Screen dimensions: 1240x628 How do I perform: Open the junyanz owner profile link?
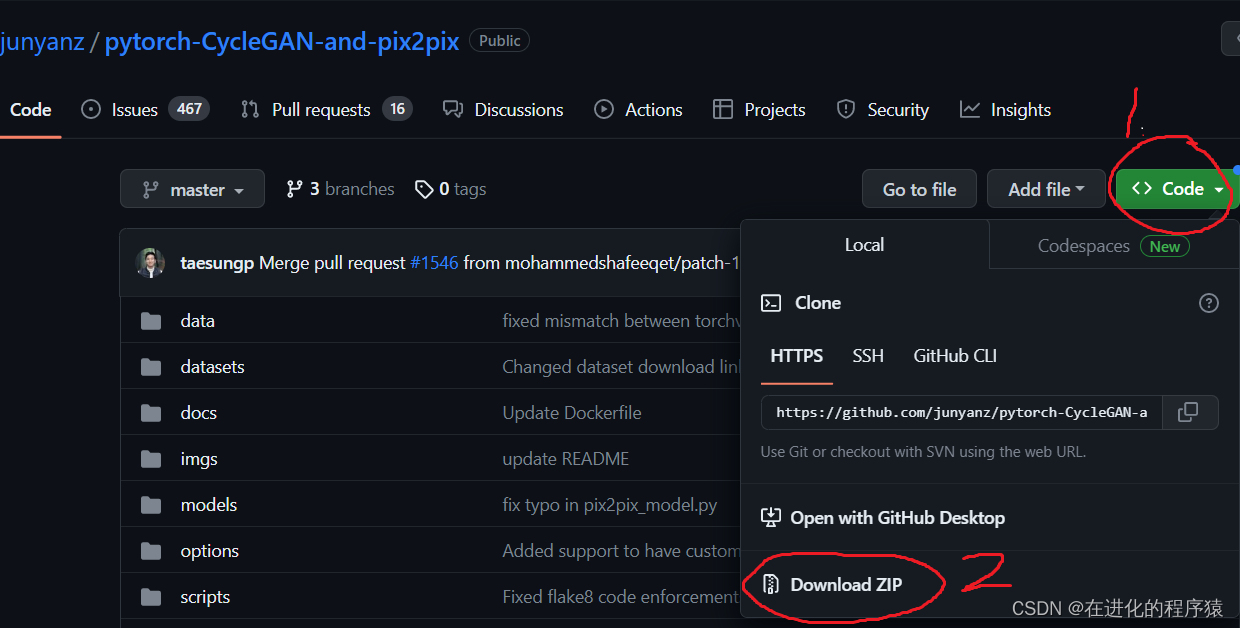tap(42, 42)
